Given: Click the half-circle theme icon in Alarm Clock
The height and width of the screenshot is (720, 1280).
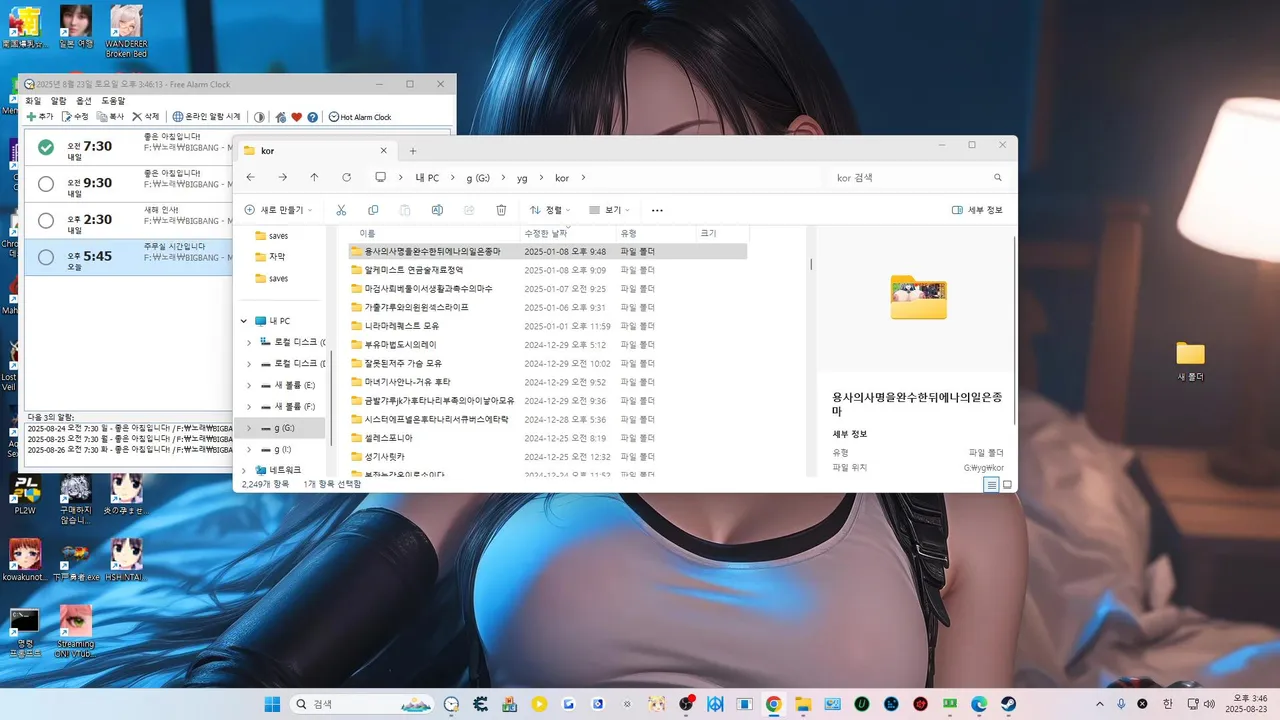Looking at the screenshot, I should coord(259,117).
